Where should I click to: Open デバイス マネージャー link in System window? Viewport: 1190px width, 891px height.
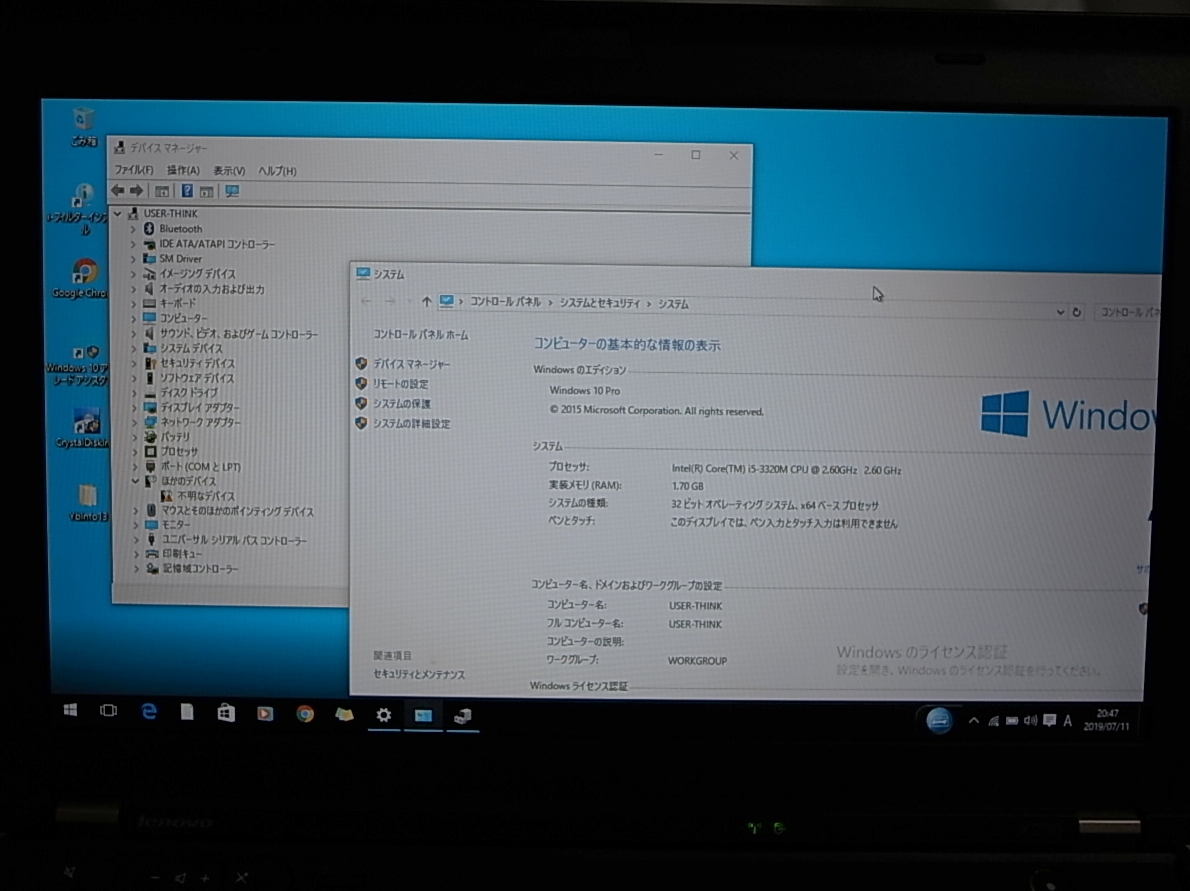point(411,364)
